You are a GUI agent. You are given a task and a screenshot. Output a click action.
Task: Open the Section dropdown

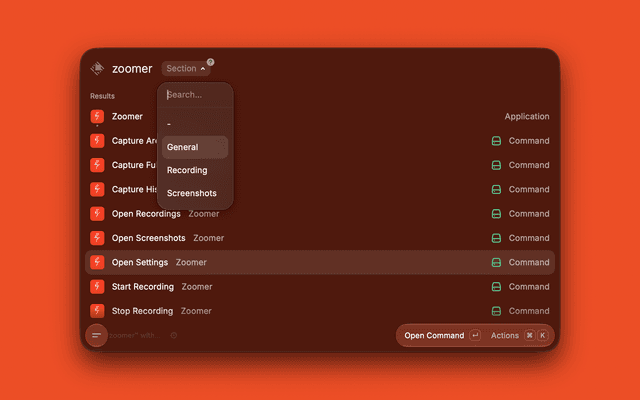point(186,69)
